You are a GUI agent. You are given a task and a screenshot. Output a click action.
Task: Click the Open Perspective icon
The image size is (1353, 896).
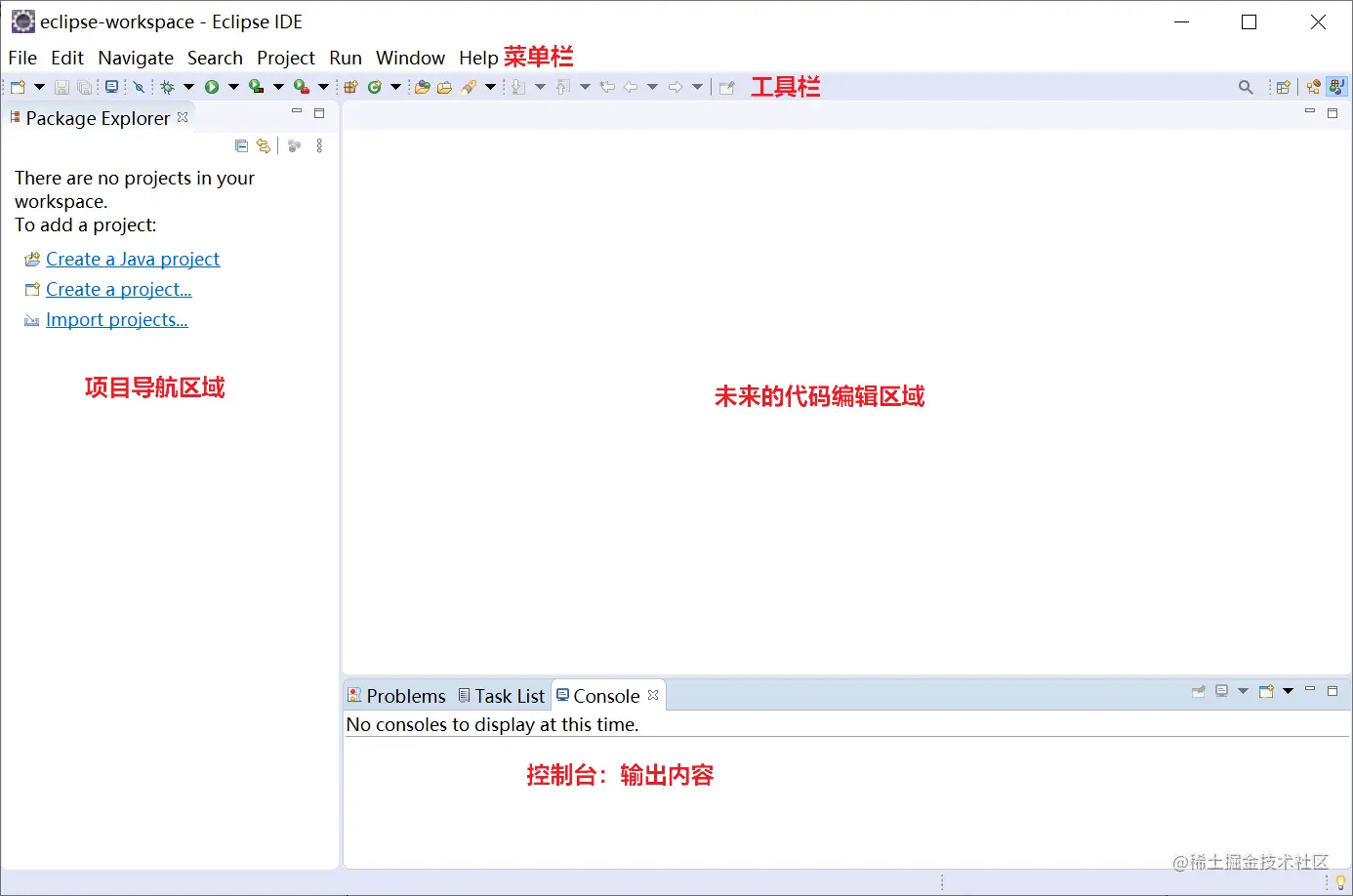pos(1284,87)
